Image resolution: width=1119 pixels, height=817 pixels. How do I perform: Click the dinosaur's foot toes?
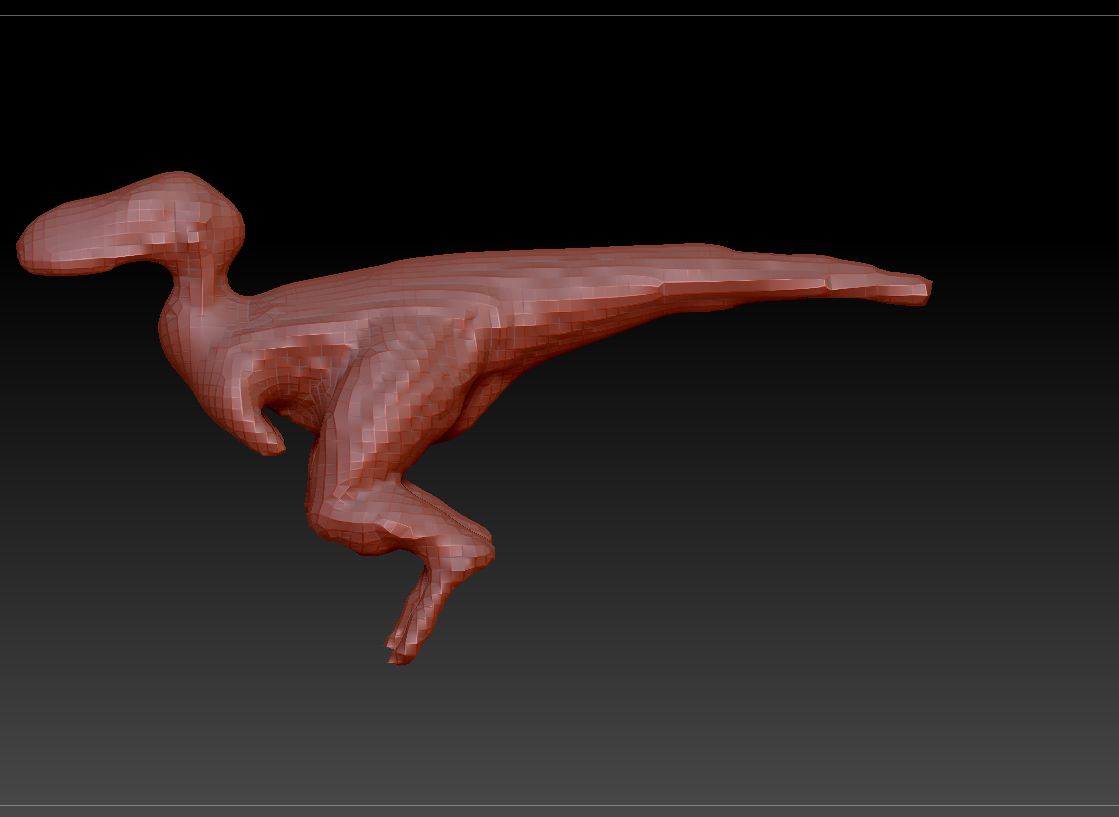(400, 650)
